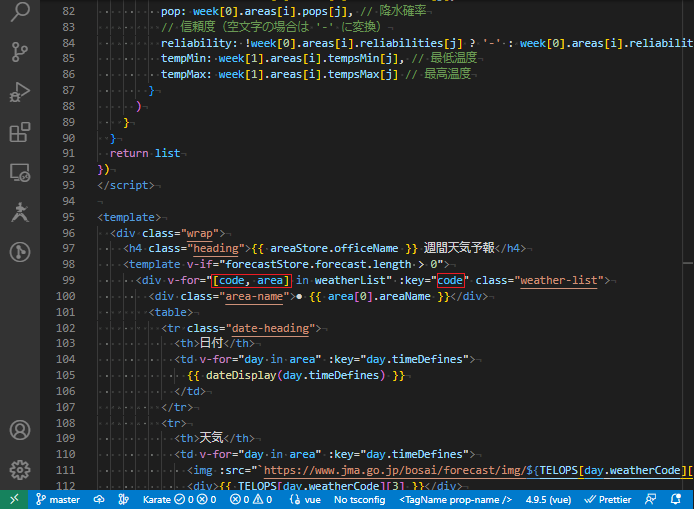Screen dimensions: 694x509
Task: Click forecastStore.forecast.length on line 98
Action: pos(318,265)
